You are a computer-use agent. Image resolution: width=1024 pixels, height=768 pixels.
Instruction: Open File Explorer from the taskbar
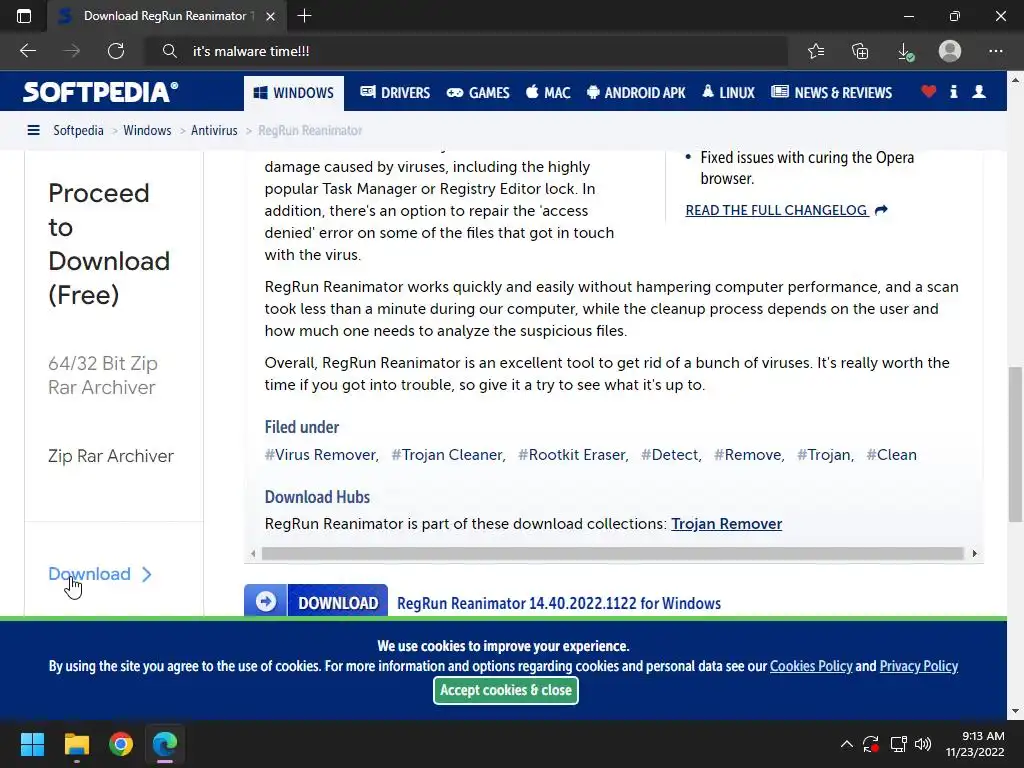tap(76, 744)
